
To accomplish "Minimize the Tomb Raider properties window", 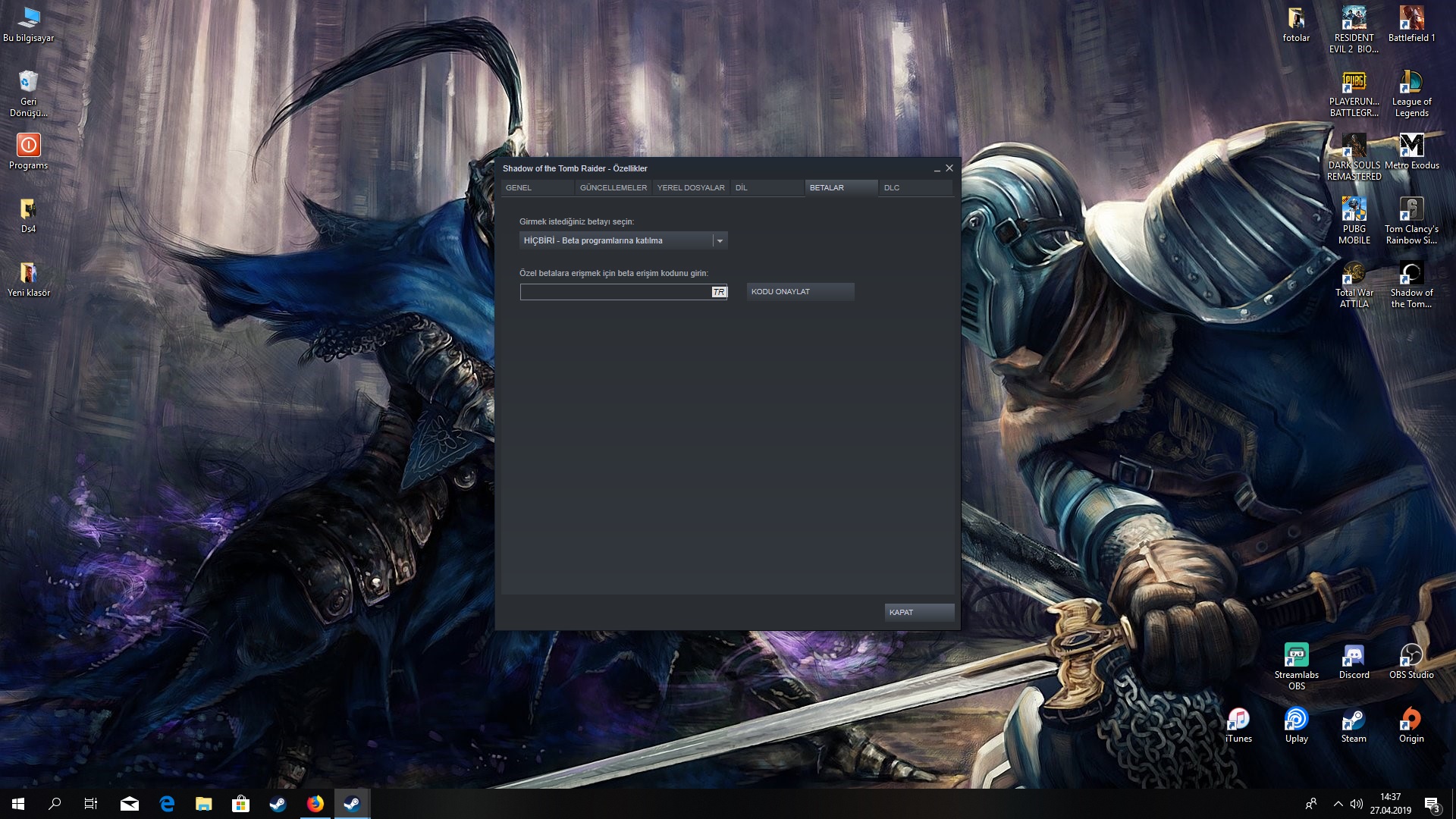I will [937, 168].
